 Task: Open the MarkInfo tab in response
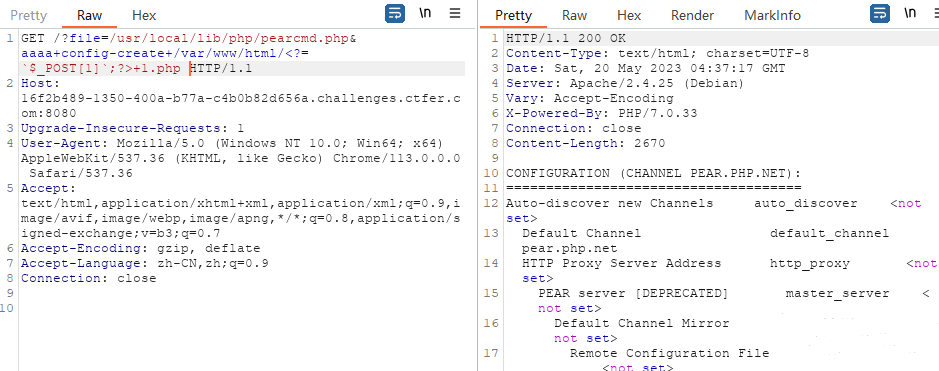(773, 15)
